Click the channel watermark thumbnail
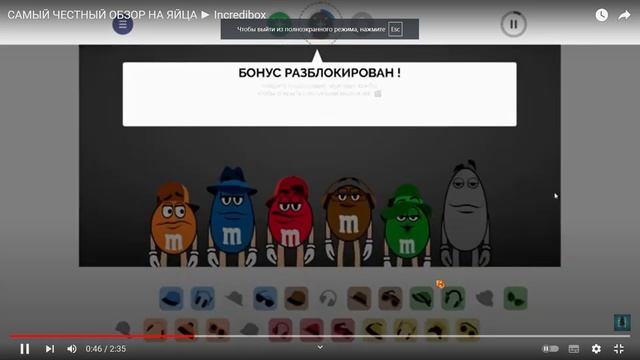This screenshot has height=360, width=640. (622, 322)
